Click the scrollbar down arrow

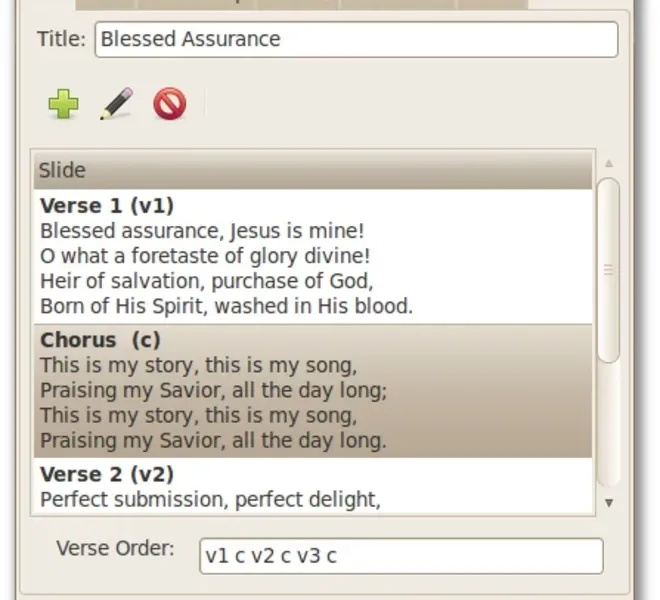[x=609, y=502]
